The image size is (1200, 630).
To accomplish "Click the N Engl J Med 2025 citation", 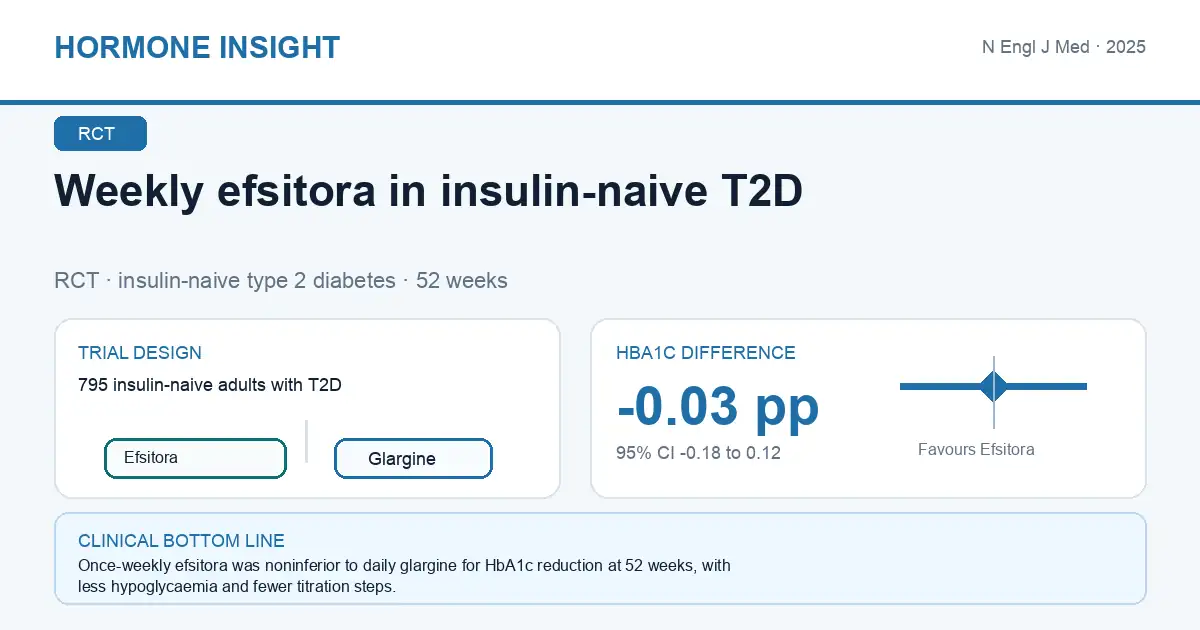I will point(1063,47).
